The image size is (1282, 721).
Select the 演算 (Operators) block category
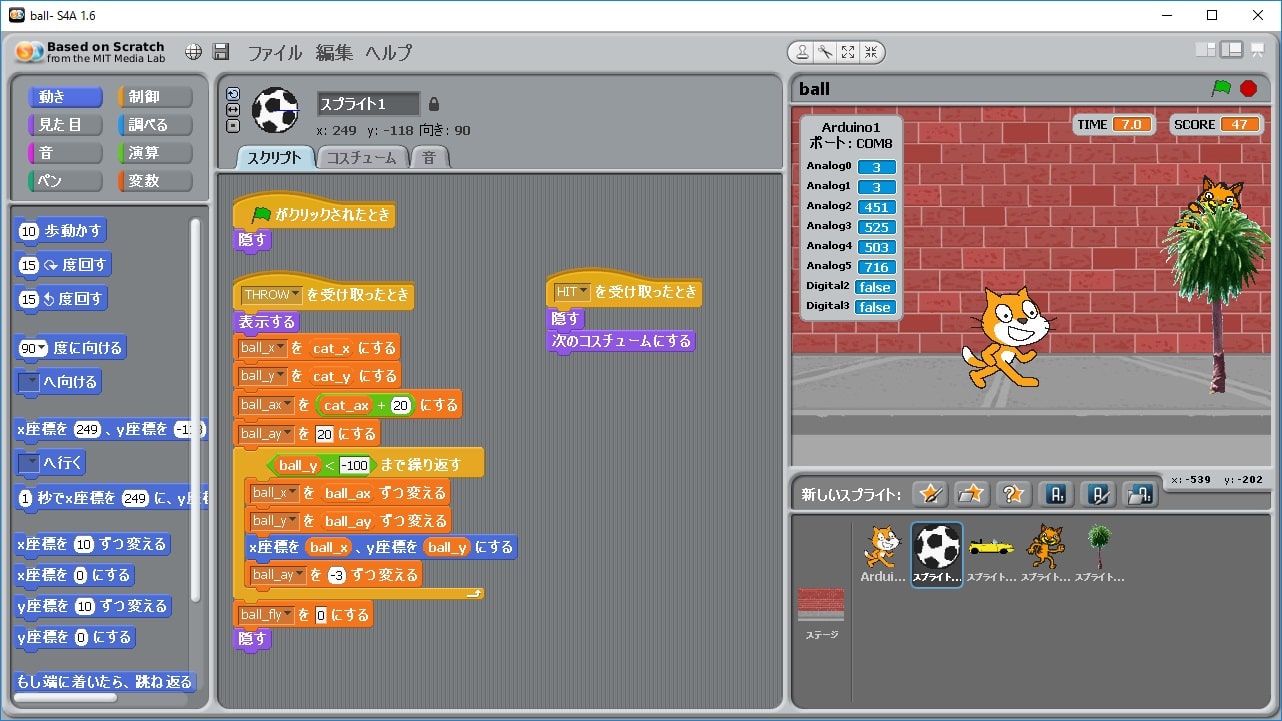point(155,153)
